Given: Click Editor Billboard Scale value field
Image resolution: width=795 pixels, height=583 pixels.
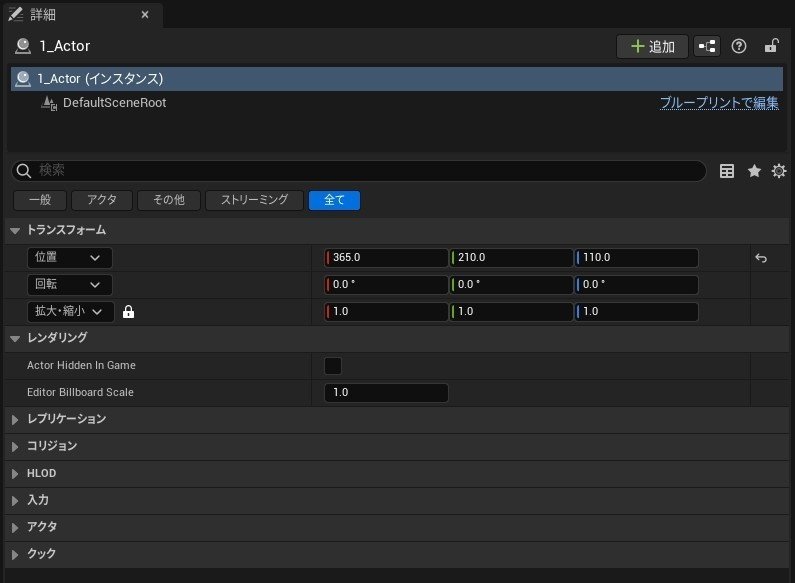Looking at the screenshot, I should [386, 392].
